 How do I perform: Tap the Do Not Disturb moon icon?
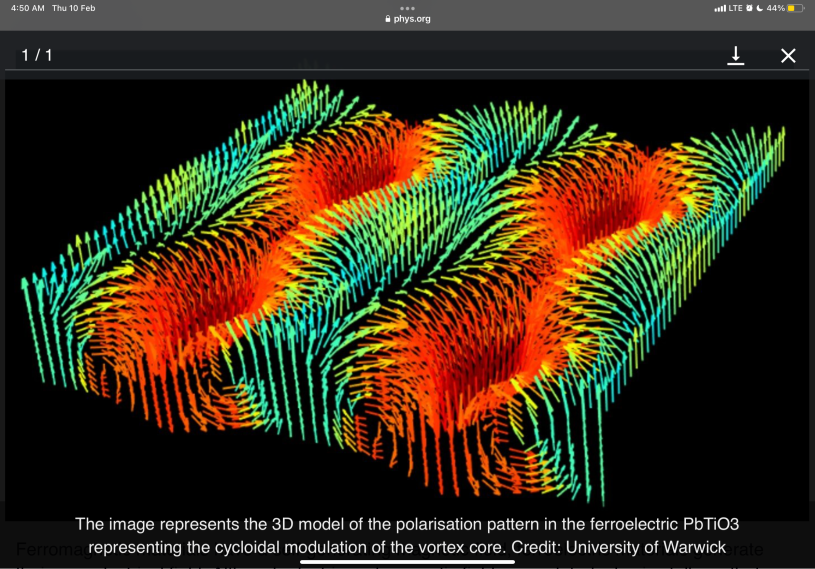759,8
